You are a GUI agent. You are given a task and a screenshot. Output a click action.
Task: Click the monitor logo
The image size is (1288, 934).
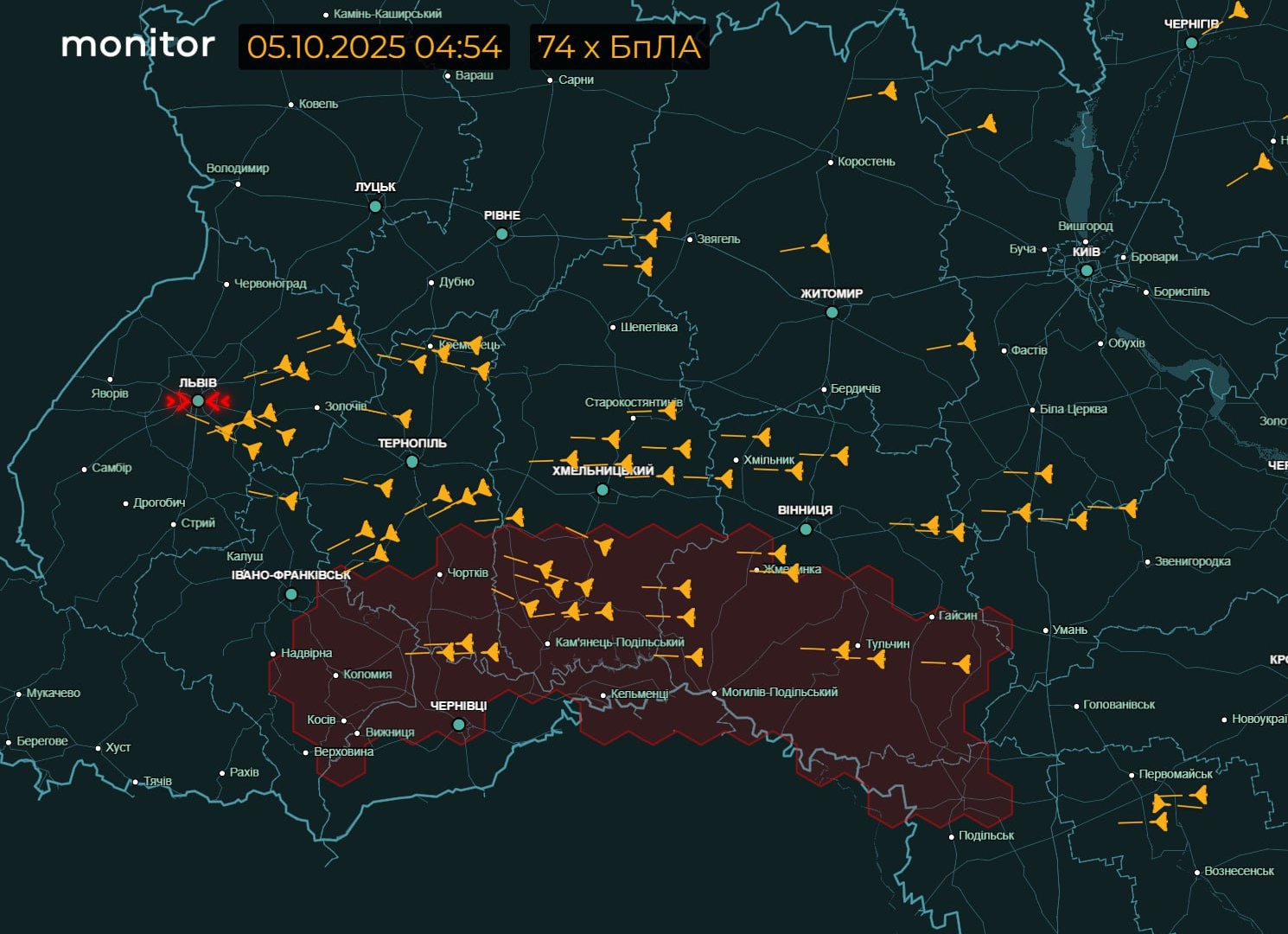pyautogui.click(x=137, y=45)
